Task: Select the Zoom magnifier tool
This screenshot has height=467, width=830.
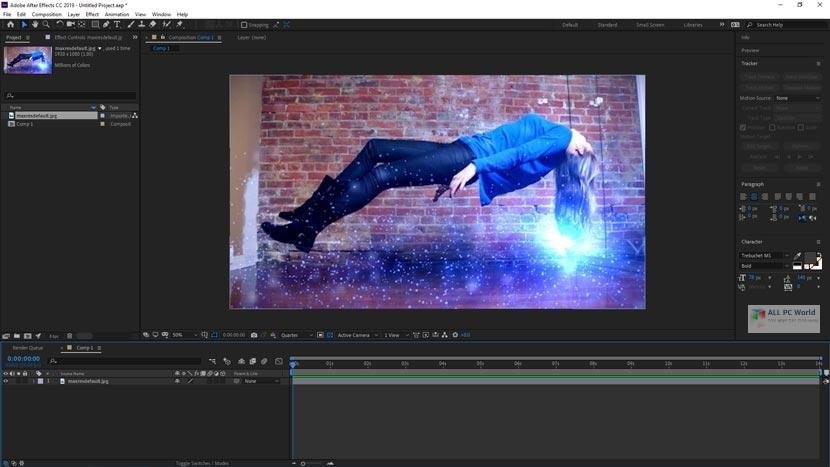Action: click(x=46, y=24)
